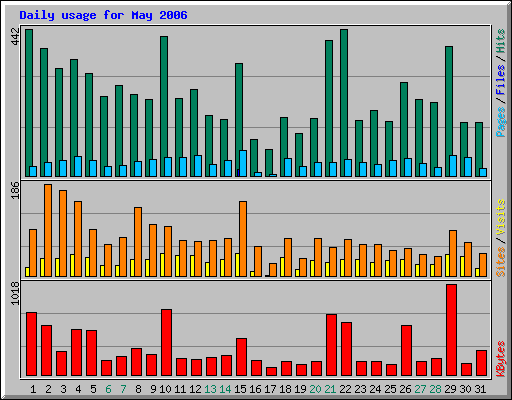Click the Visits legend label
512x400 pixels.
(x=500, y=217)
